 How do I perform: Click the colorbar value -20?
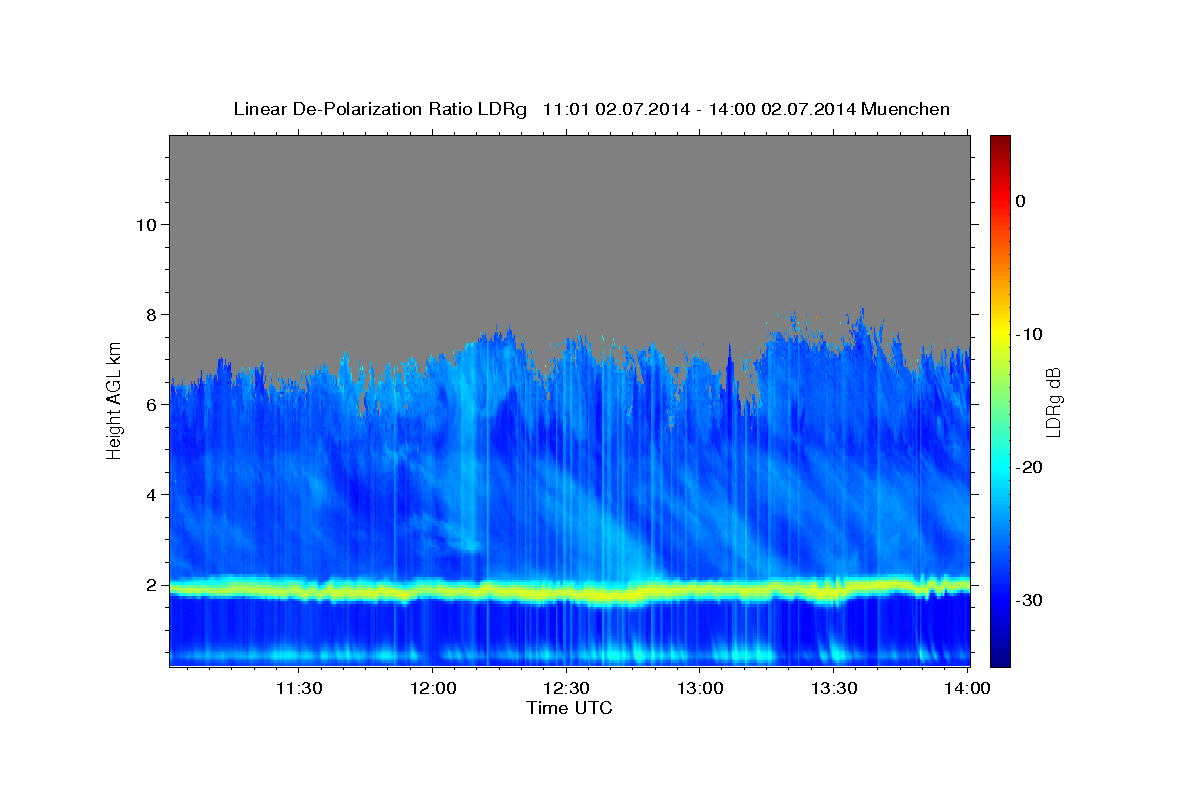(x=1030, y=467)
